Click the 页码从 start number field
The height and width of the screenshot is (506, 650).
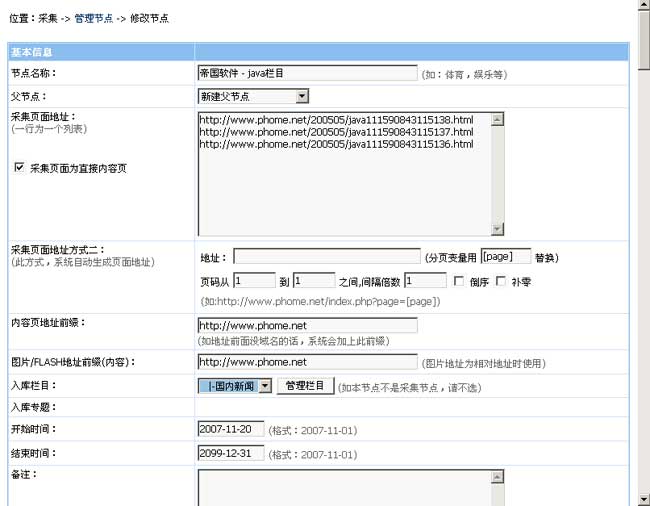254,281
